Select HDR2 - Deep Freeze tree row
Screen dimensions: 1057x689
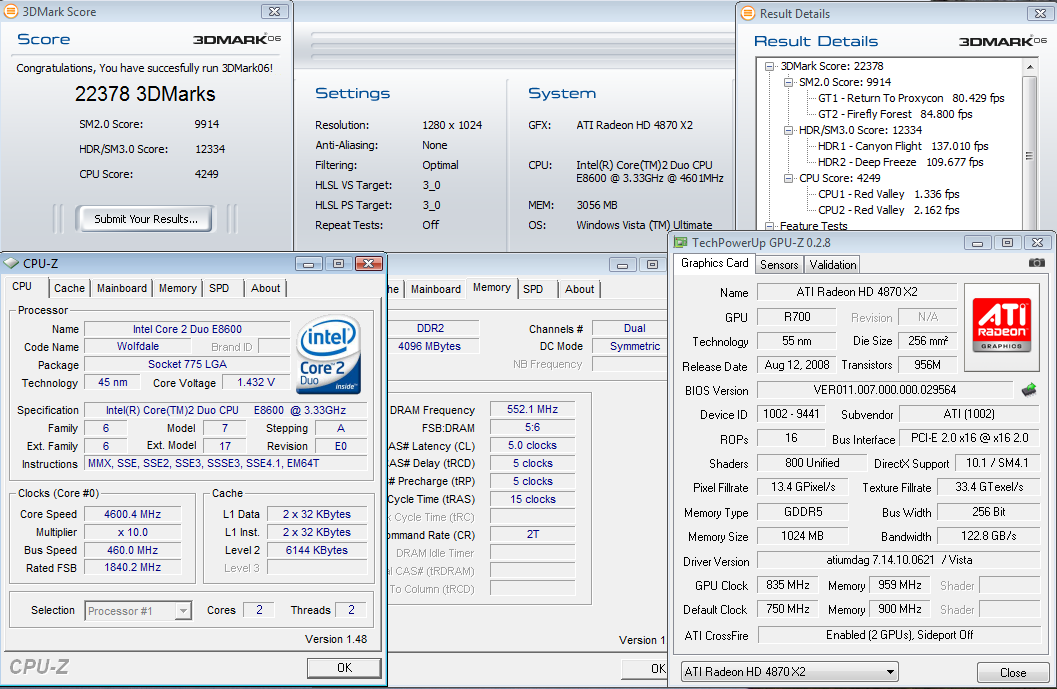(x=900, y=162)
